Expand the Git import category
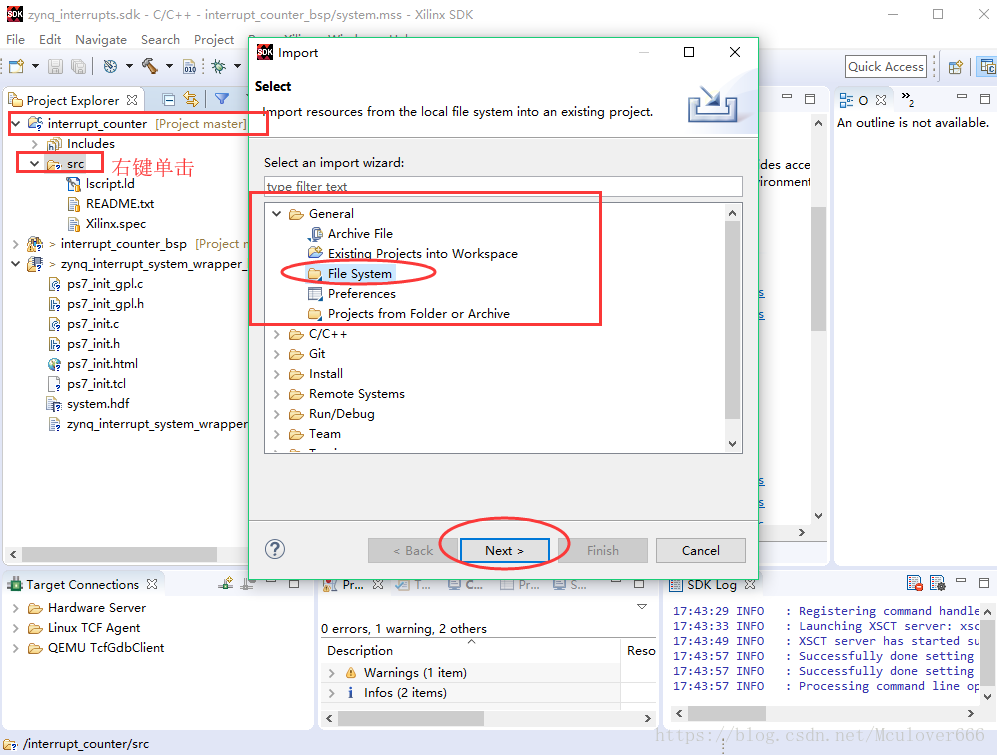 [x=277, y=354]
